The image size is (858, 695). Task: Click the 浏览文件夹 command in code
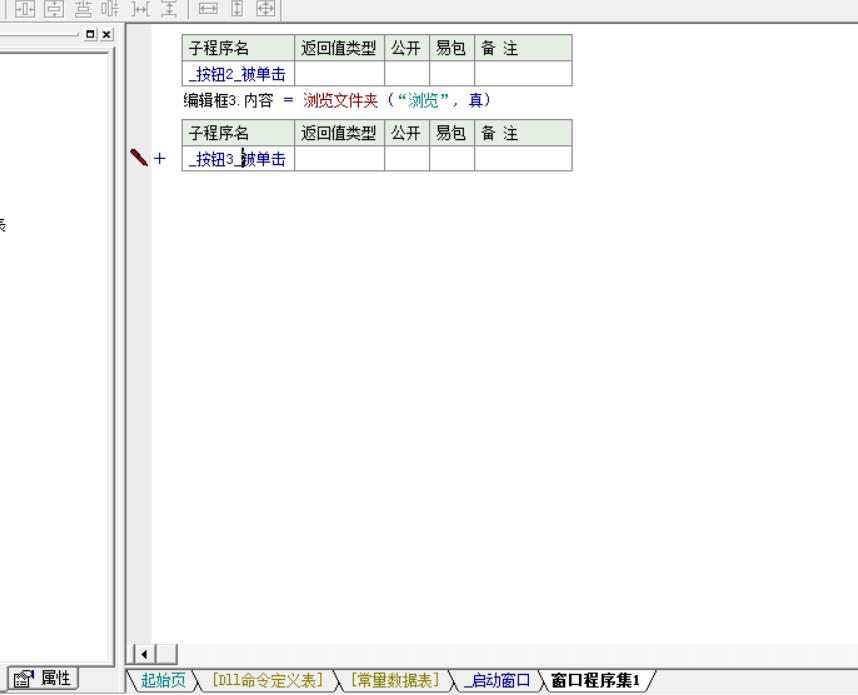(x=340, y=100)
